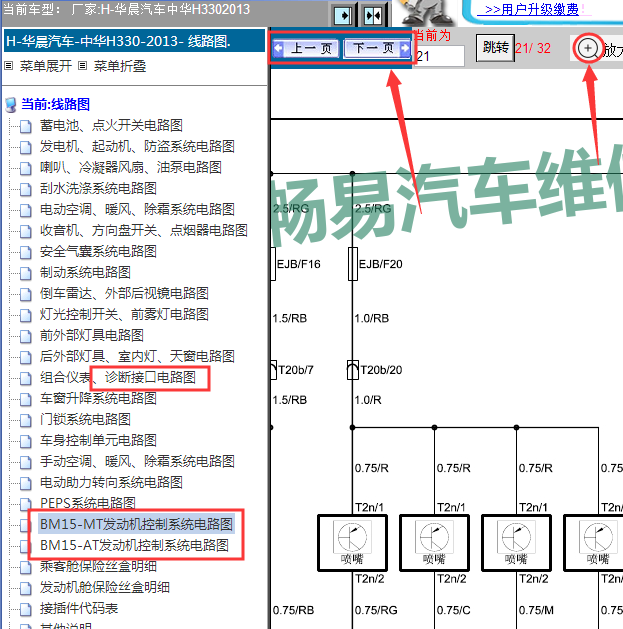Open 倒车雷达、外部后视镜电路图
The width and height of the screenshot is (623, 629).
[x=124, y=293]
